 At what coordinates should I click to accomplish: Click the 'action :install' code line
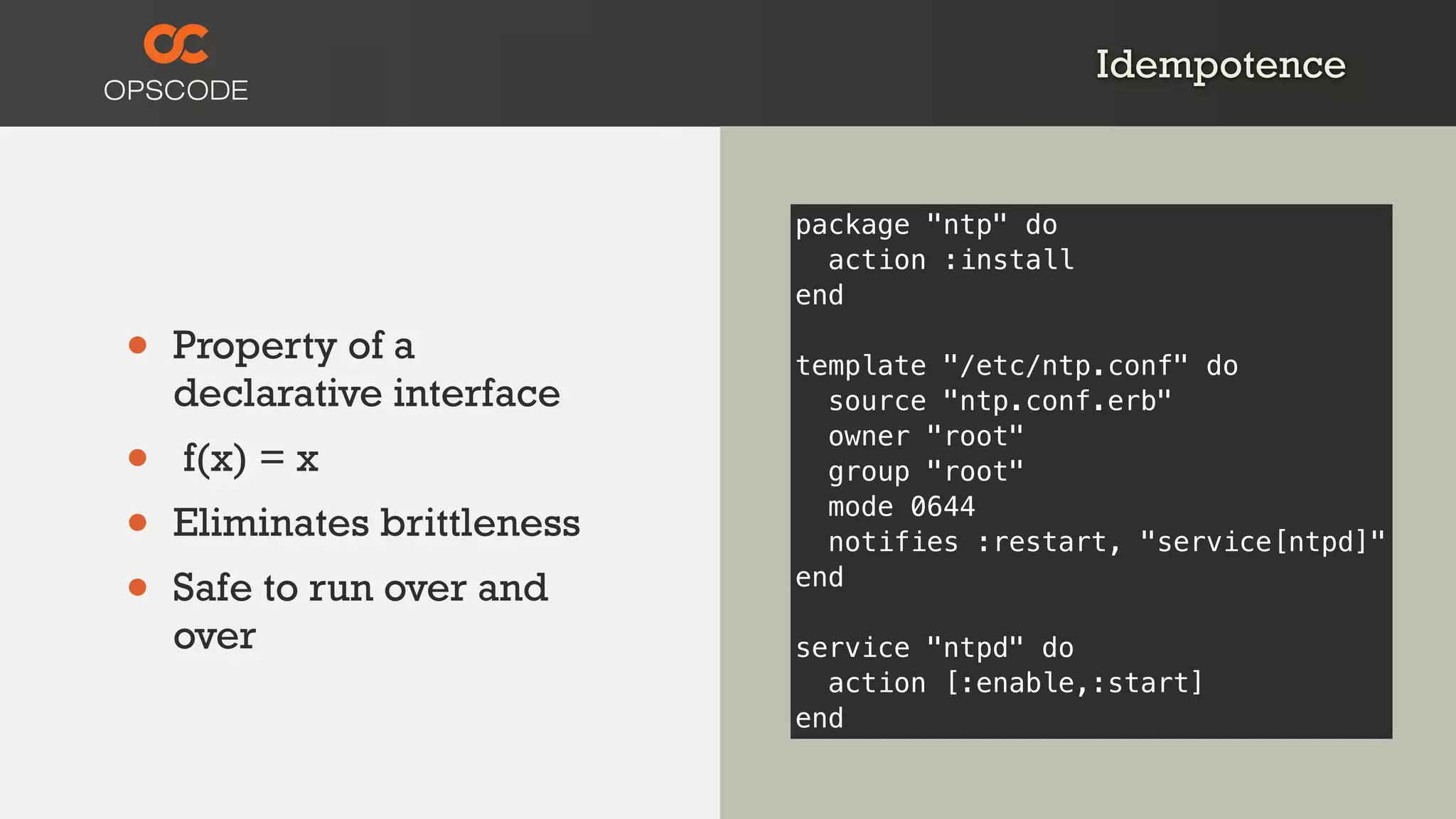pyautogui.click(x=951, y=260)
